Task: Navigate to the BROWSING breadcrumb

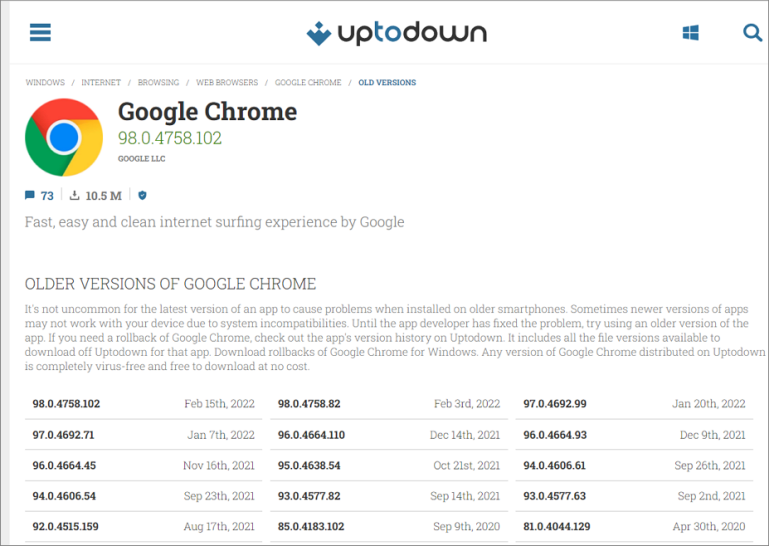Action: (x=158, y=83)
